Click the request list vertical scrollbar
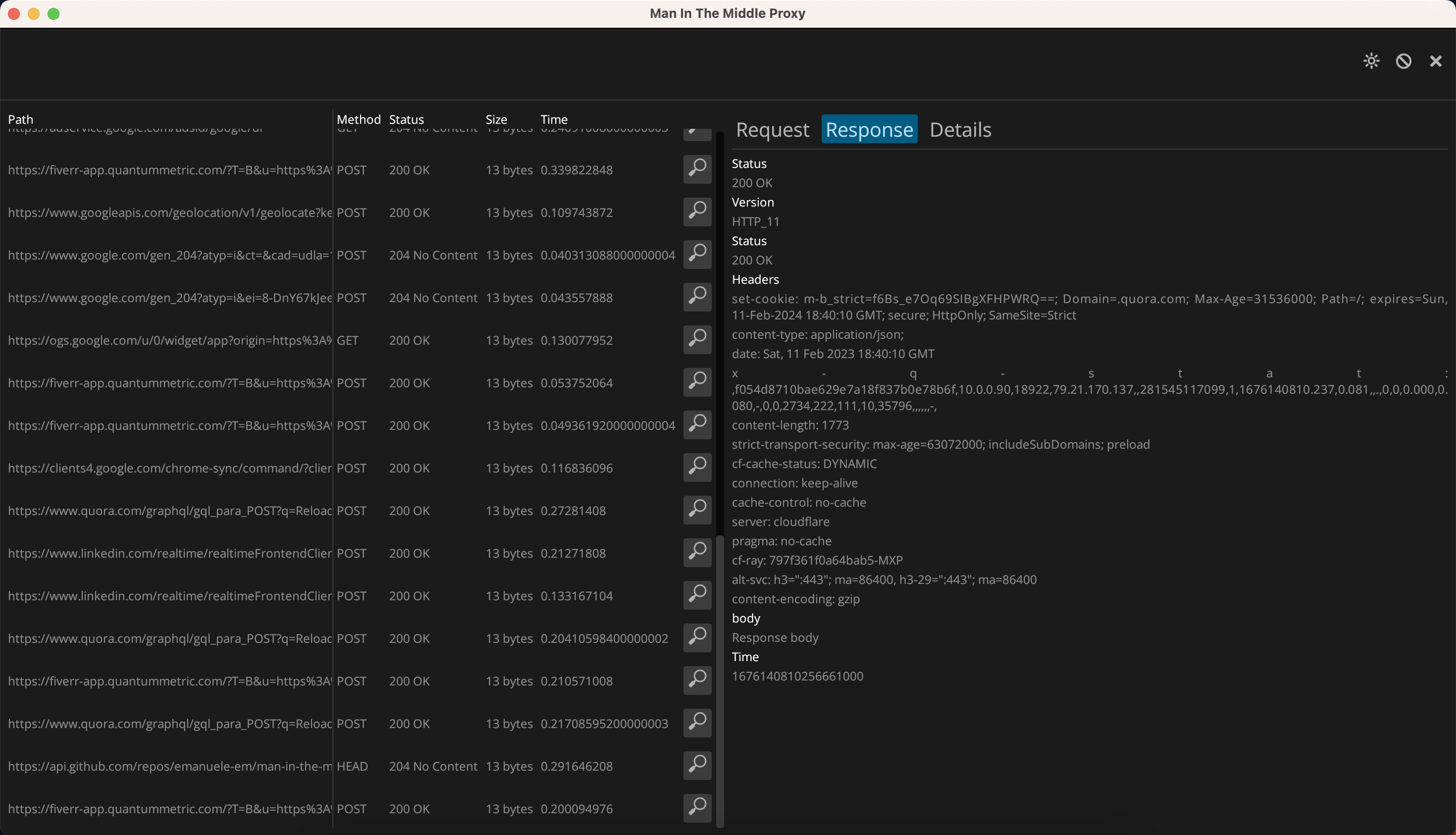 point(720,681)
